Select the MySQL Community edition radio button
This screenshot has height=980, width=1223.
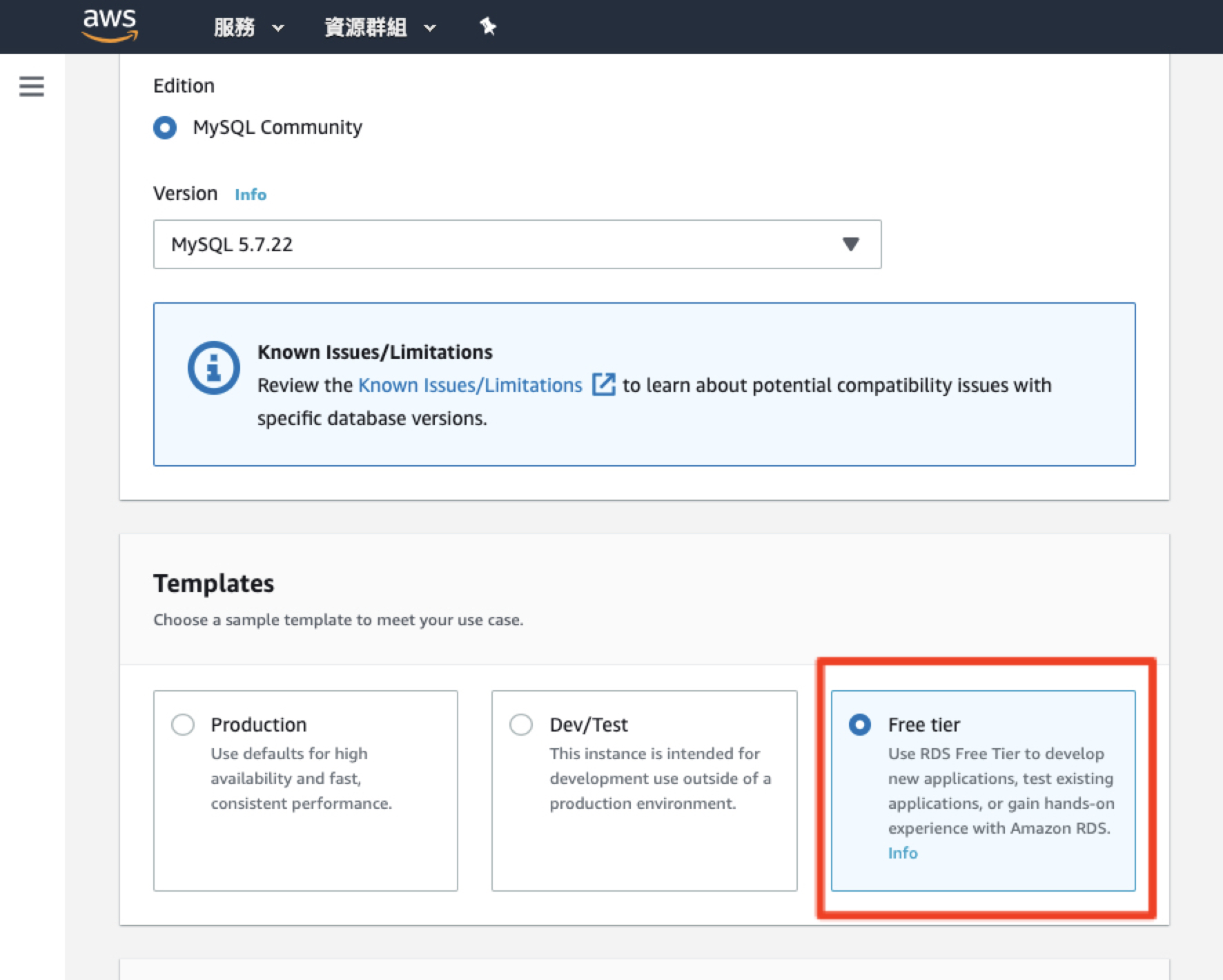(x=165, y=128)
